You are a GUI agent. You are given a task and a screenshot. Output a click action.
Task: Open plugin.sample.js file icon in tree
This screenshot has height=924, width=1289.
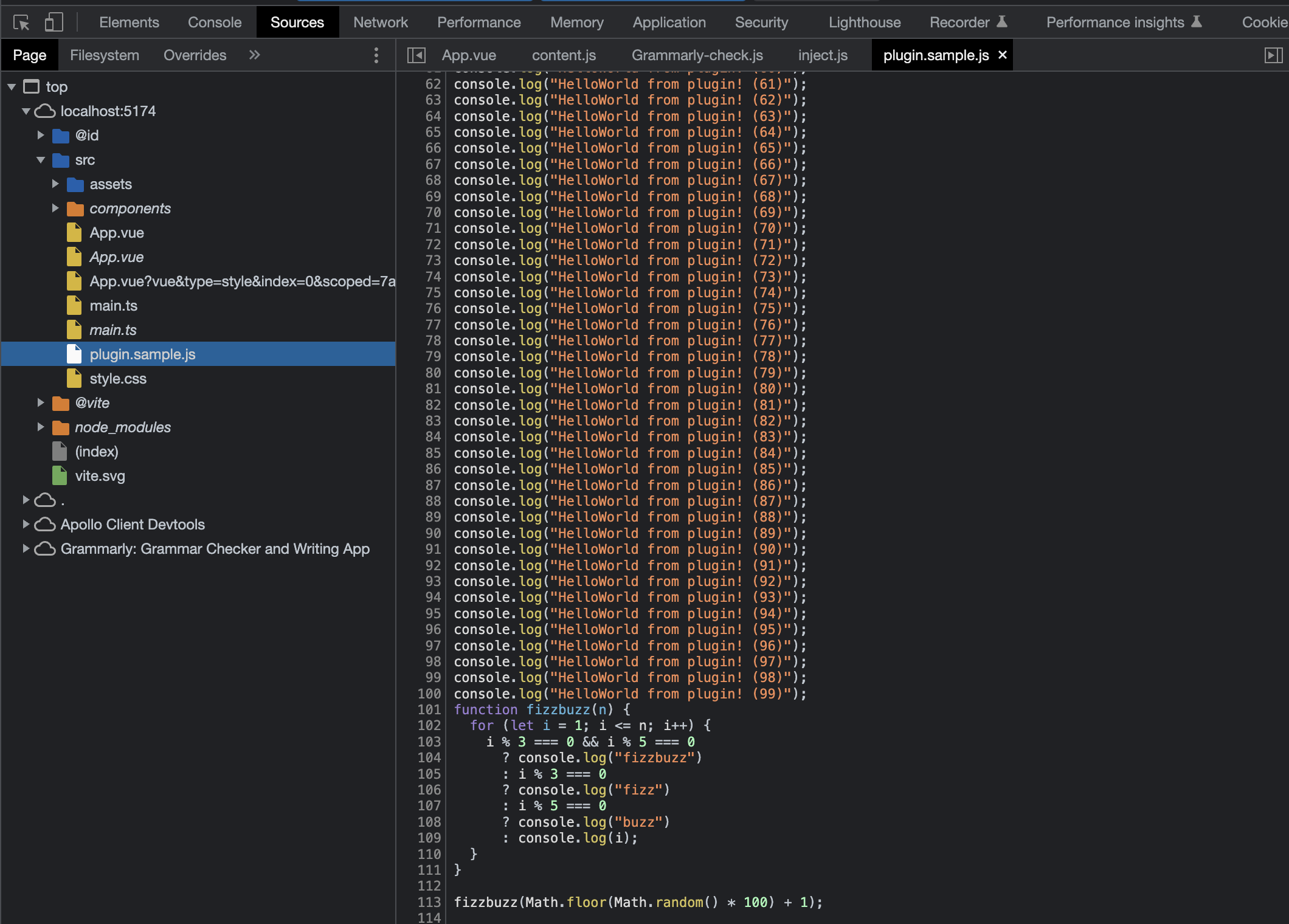point(74,354)
